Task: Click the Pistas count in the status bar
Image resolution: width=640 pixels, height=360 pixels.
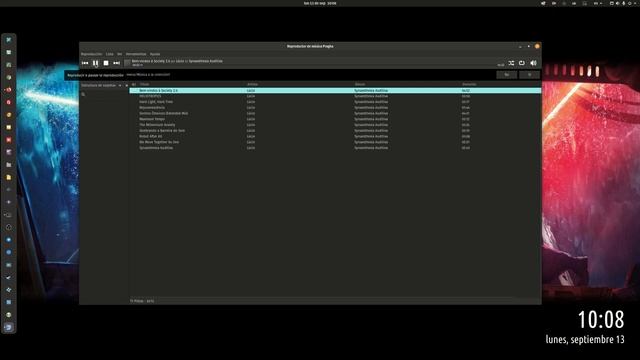Action: [x=142, y=301]
